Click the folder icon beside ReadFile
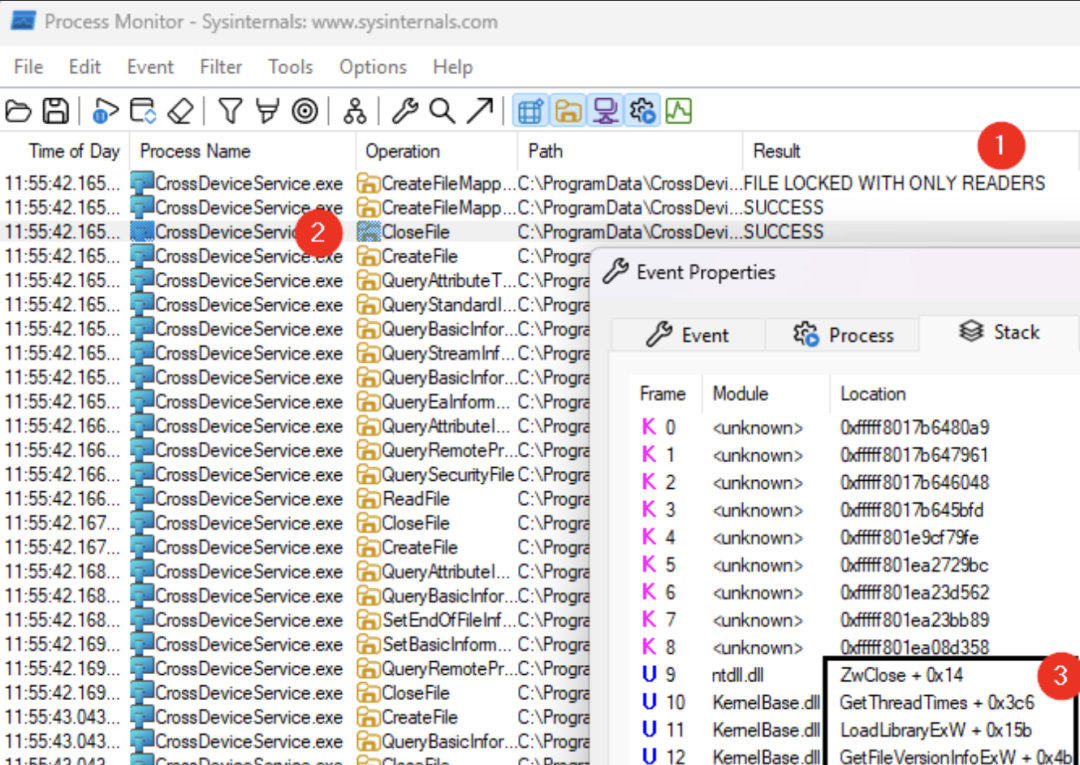The image size is (1080, 765). tap(368, 499)
